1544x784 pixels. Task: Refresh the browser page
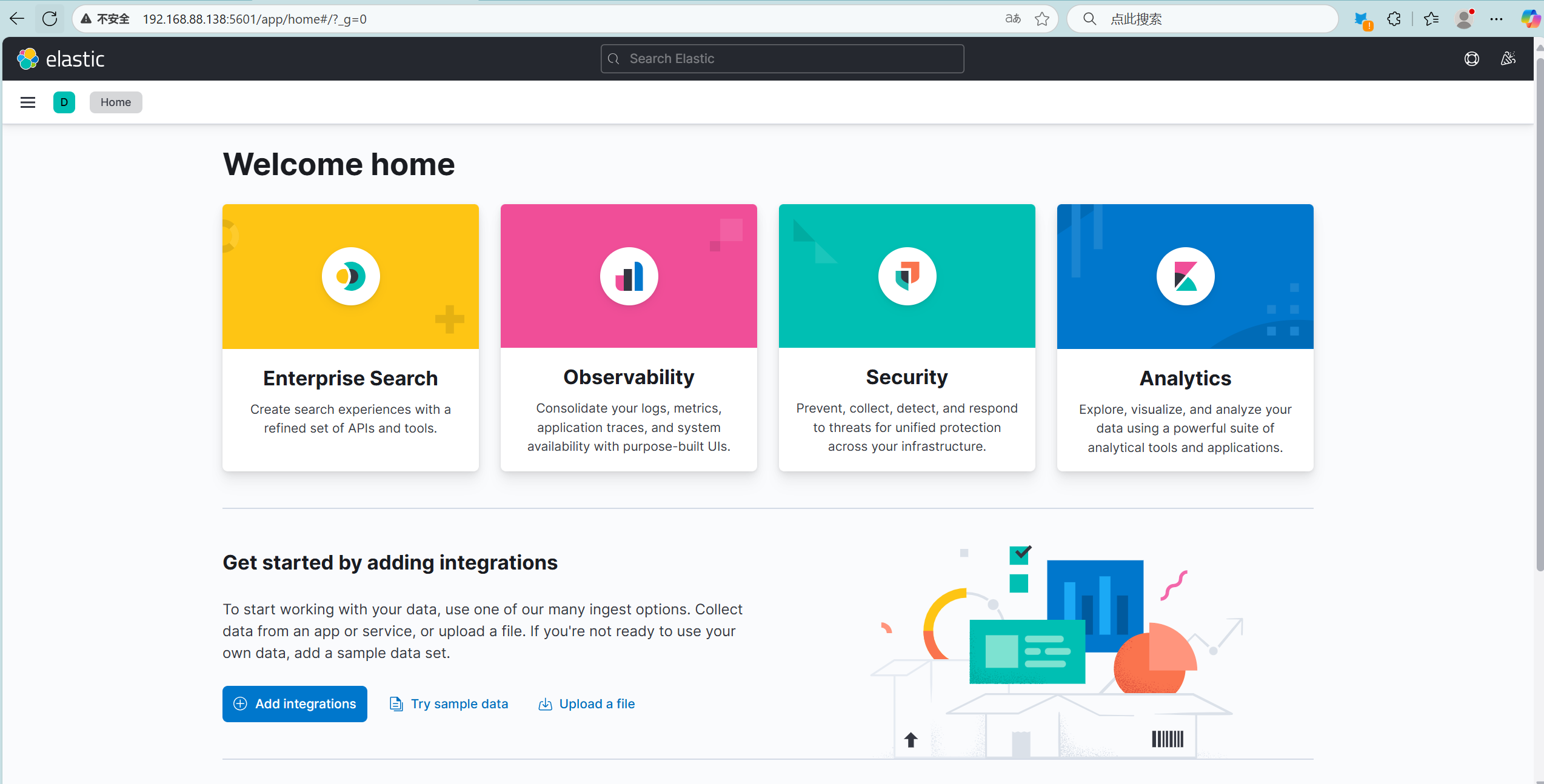50,19
